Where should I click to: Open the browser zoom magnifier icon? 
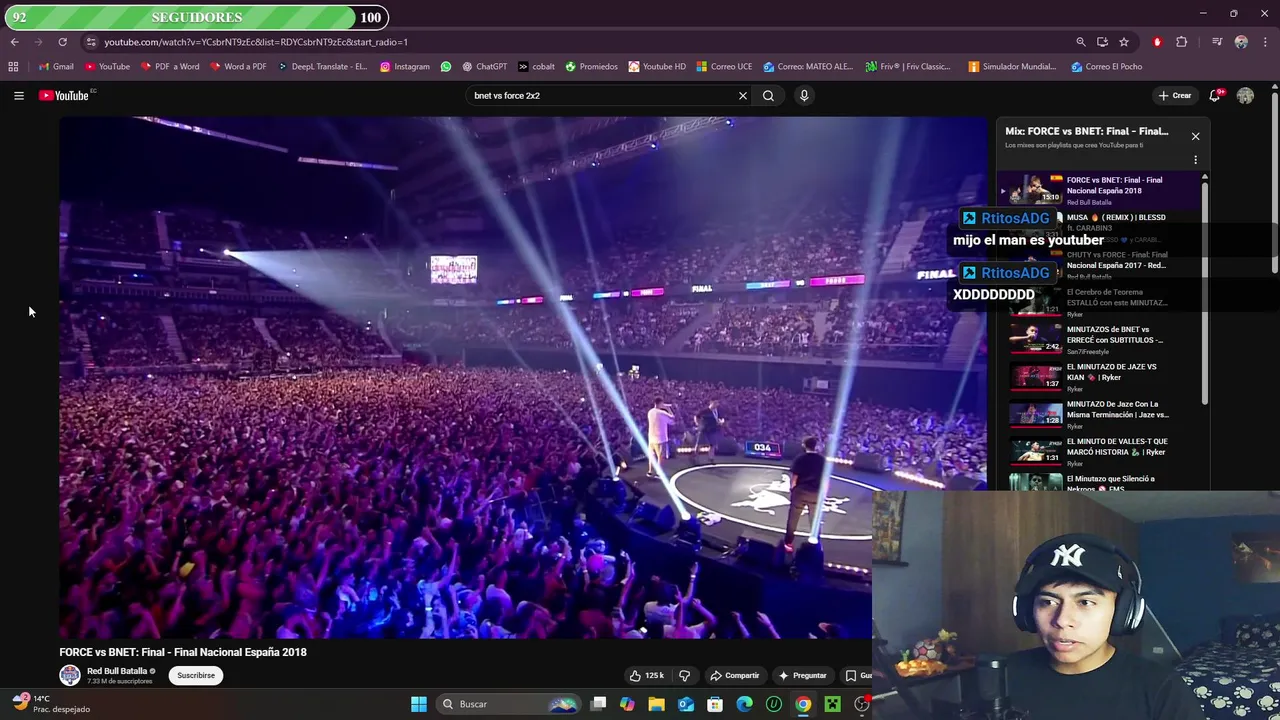click(x=1081, y=42)
